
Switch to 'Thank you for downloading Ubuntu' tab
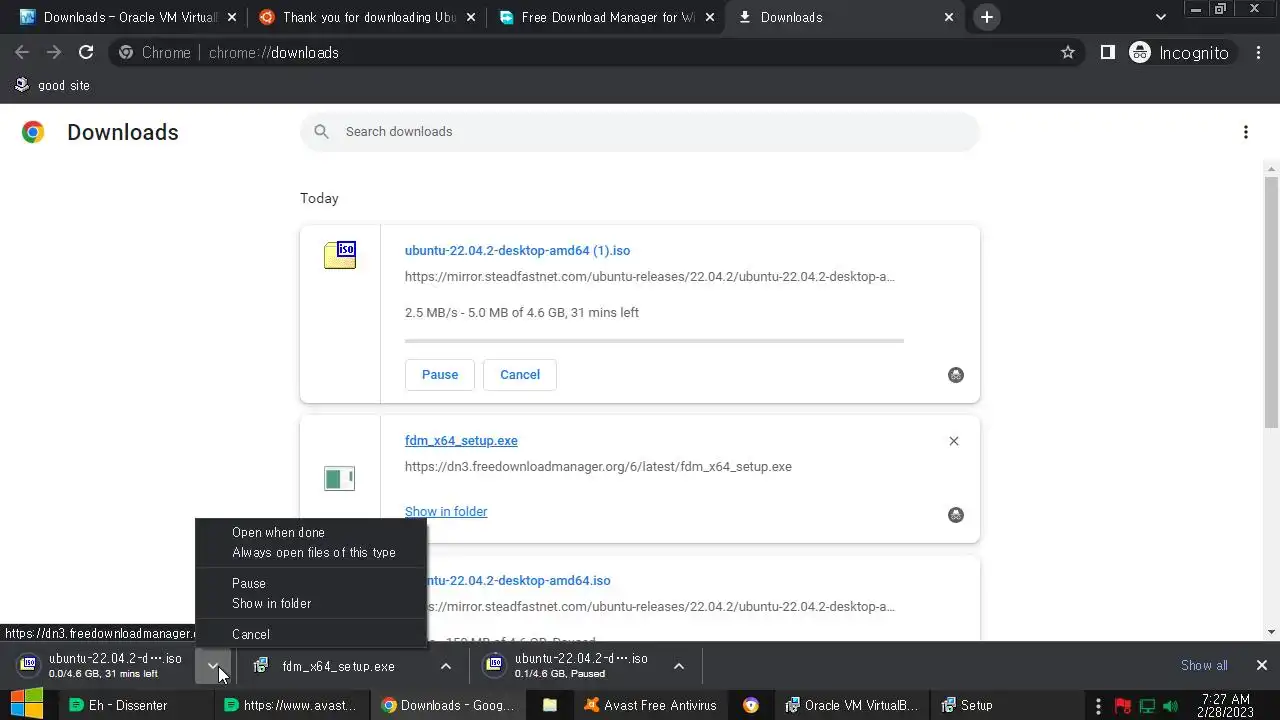[x=365, y=17]
